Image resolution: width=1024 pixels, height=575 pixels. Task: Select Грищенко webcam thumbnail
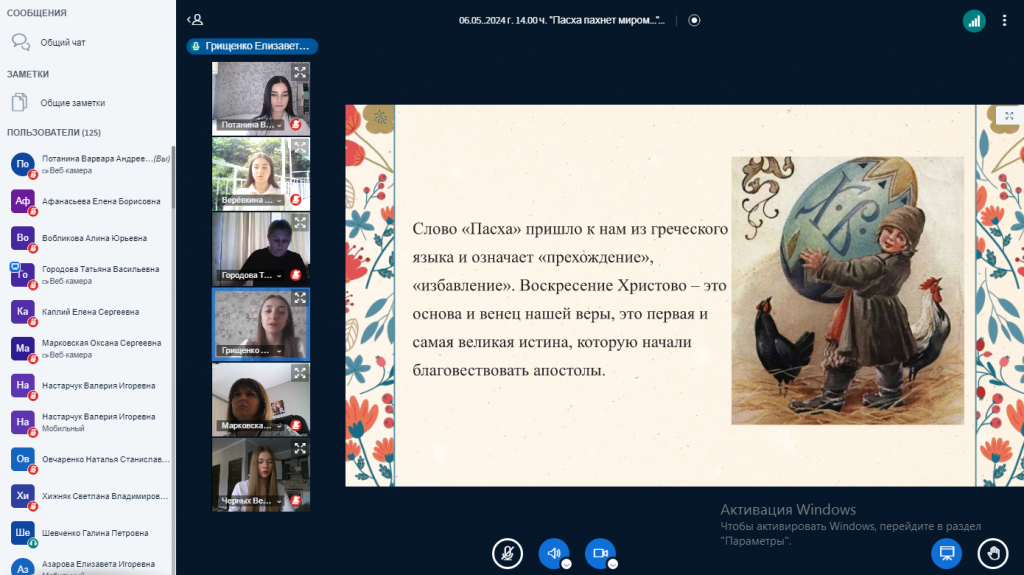click(261, 325)
